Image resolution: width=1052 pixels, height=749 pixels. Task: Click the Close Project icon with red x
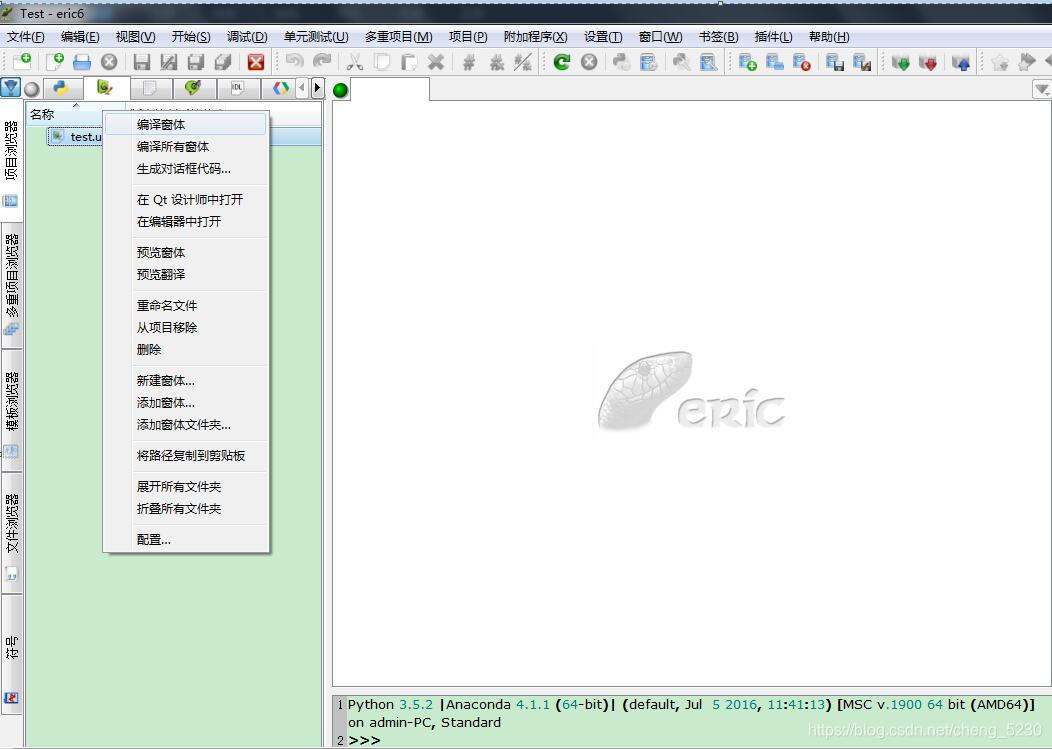[x=802, y=62]
